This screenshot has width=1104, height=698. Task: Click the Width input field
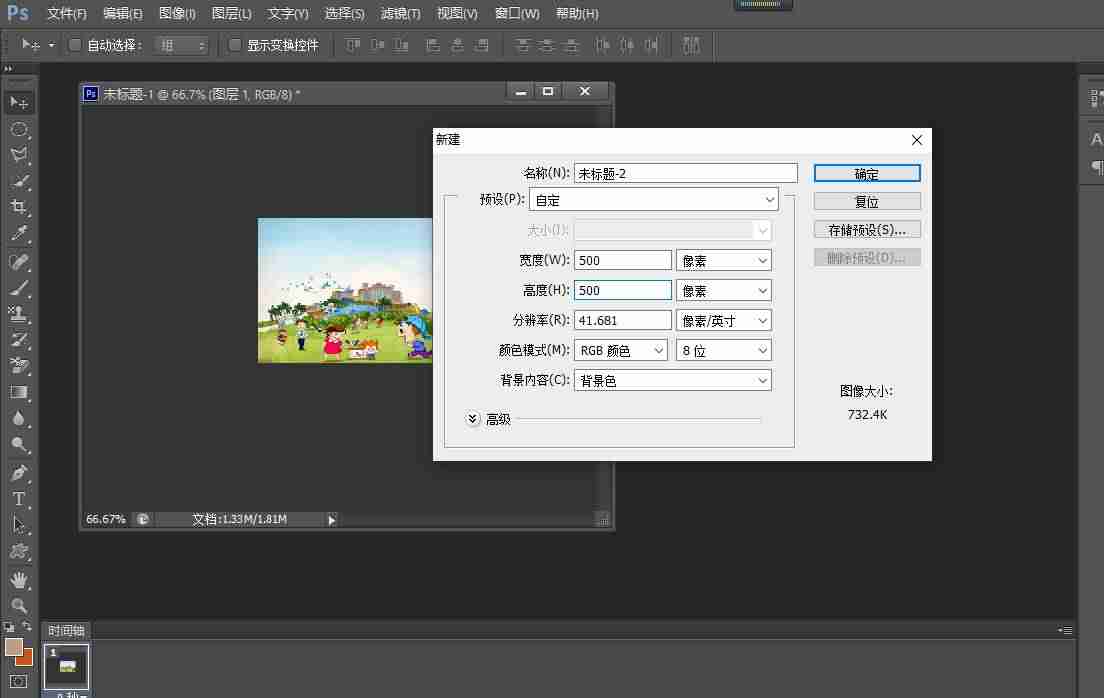coord(623,261)
